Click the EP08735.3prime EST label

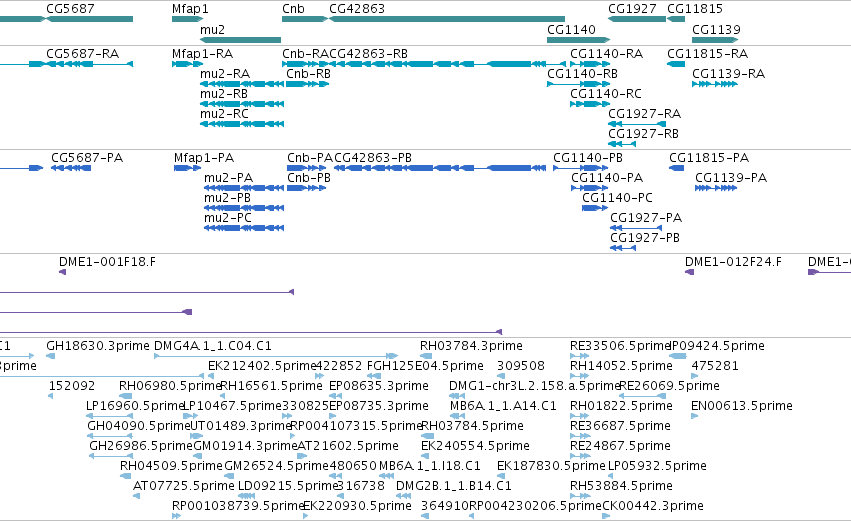(379, 406)
